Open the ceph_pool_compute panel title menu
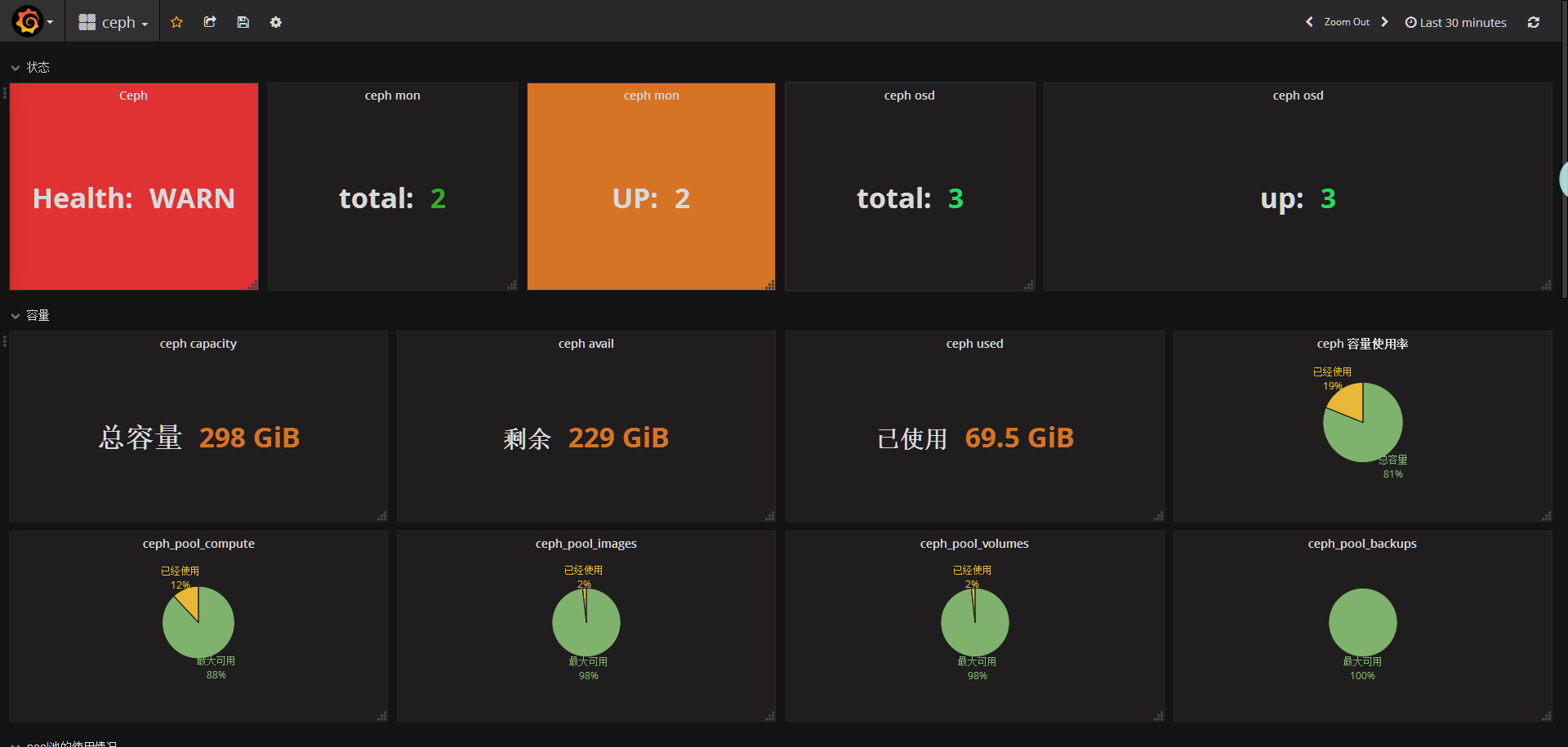The width and height of the screenshot is (1568, 747). [x=198, y=544]
